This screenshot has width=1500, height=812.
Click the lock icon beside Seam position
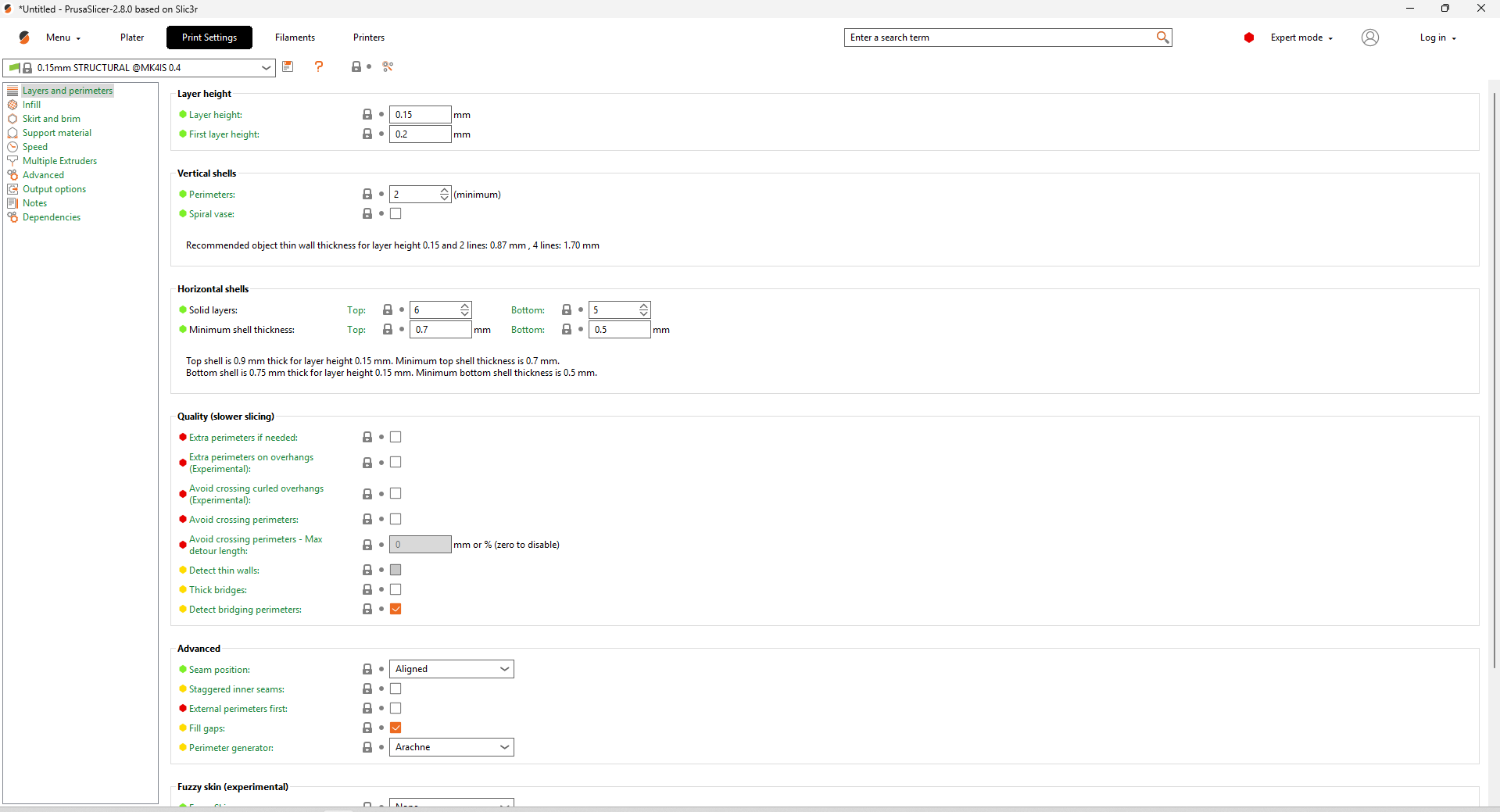pos(367,670)
